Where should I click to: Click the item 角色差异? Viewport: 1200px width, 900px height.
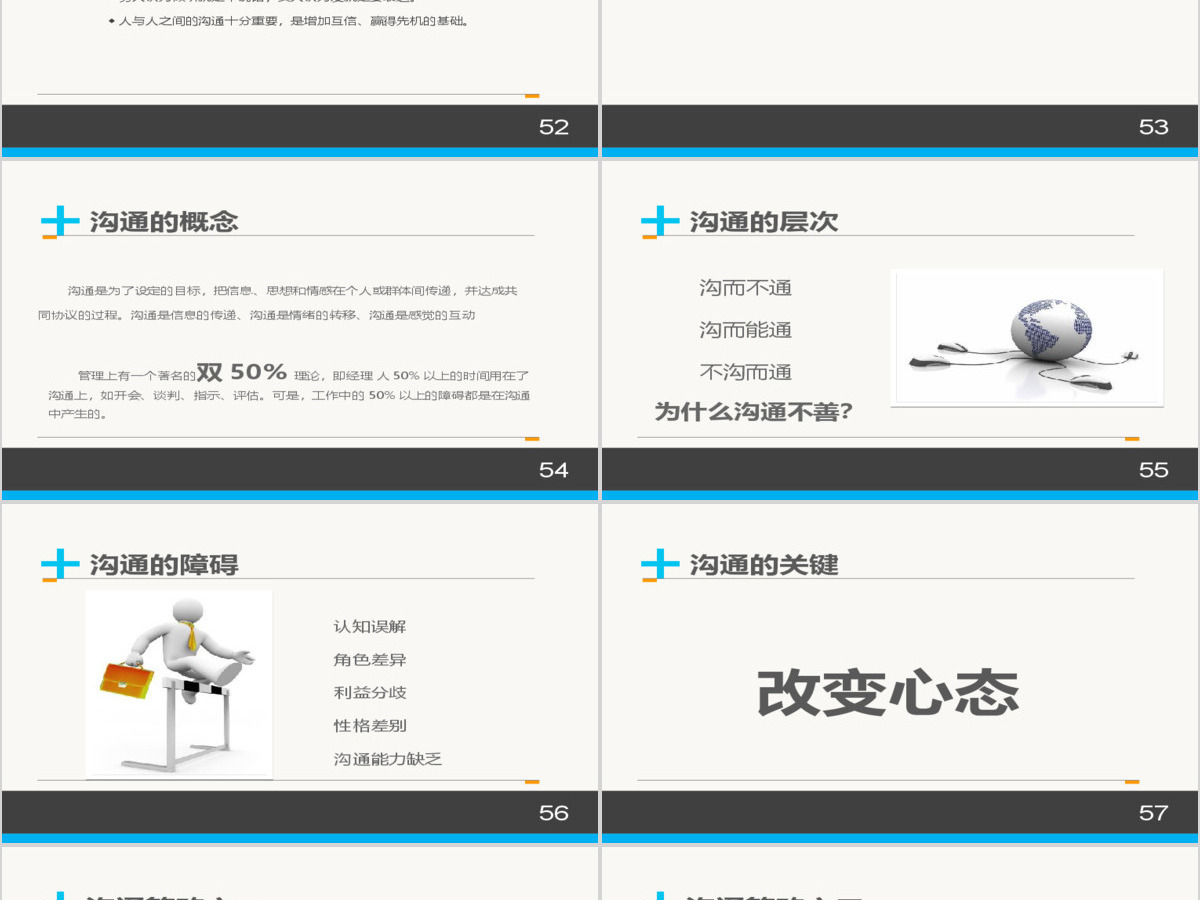point(370,660)
